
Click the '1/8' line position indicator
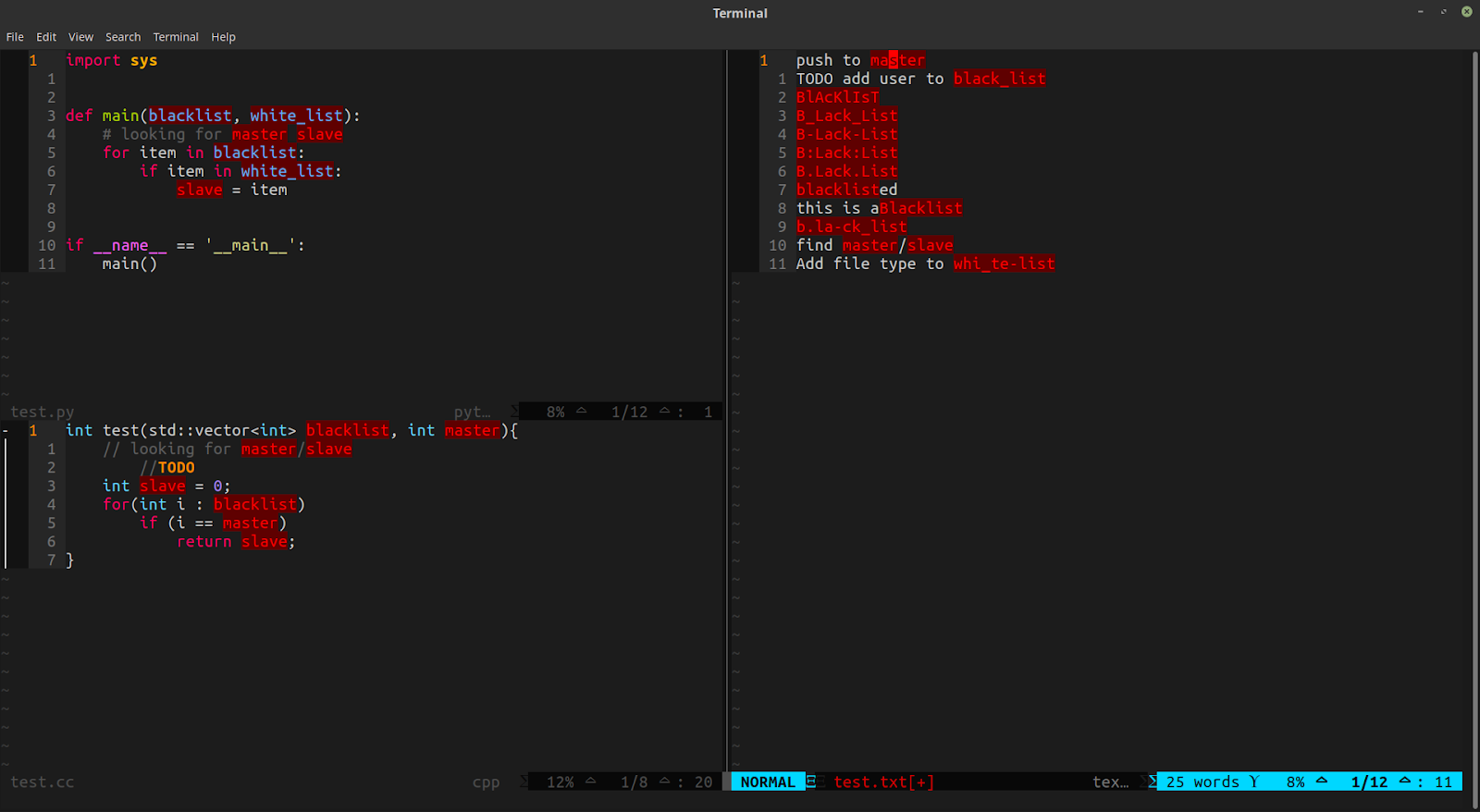tap(635, 781)
